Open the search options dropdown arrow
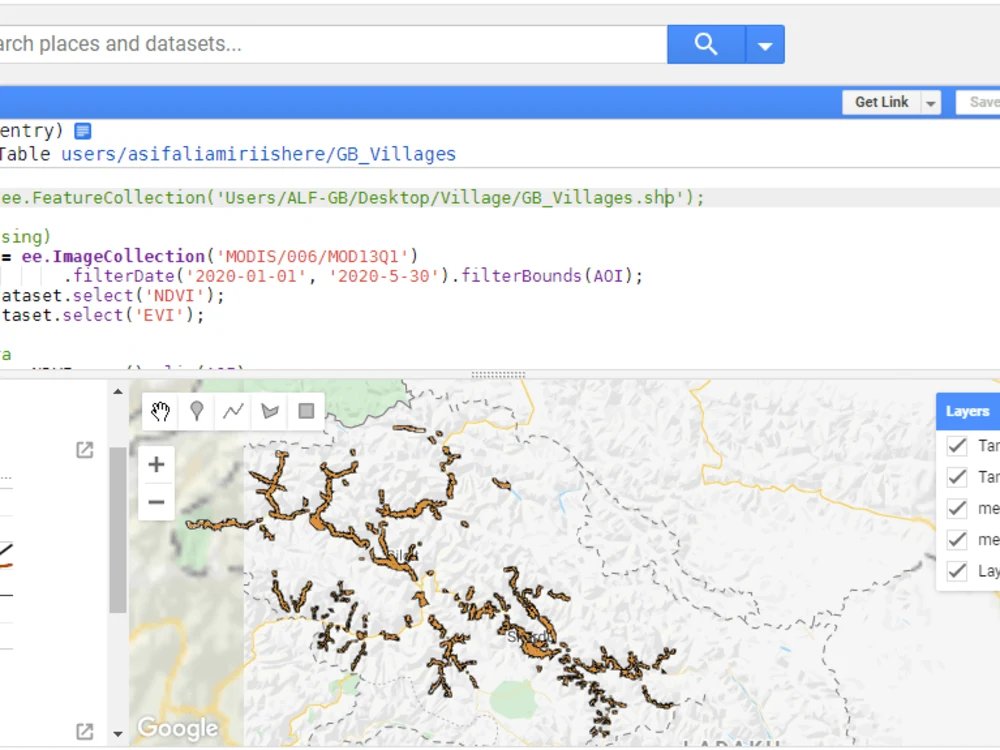 pyautogui.click(x=765, y=44)
